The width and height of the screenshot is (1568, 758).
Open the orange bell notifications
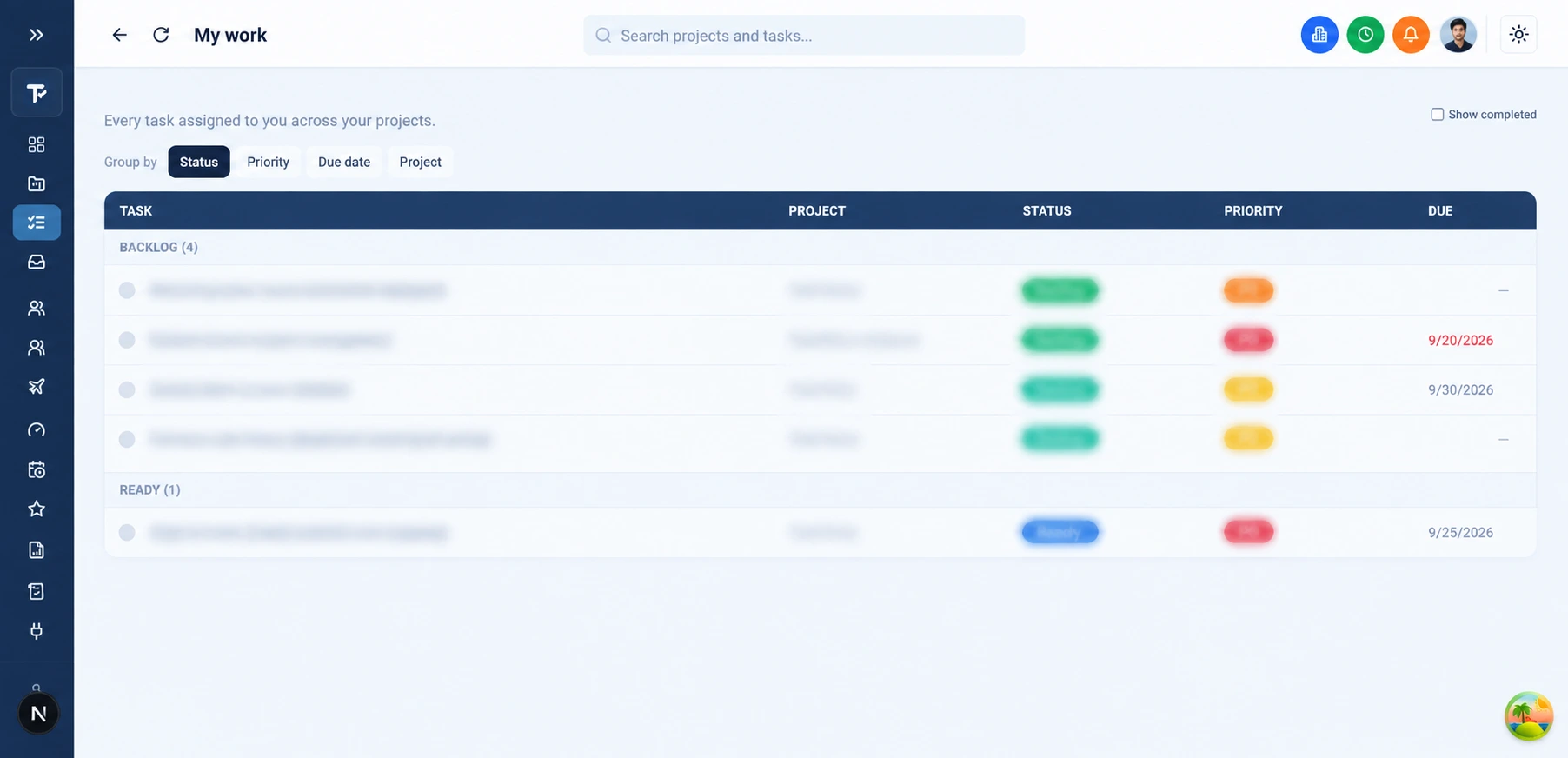pos(1411,35)
